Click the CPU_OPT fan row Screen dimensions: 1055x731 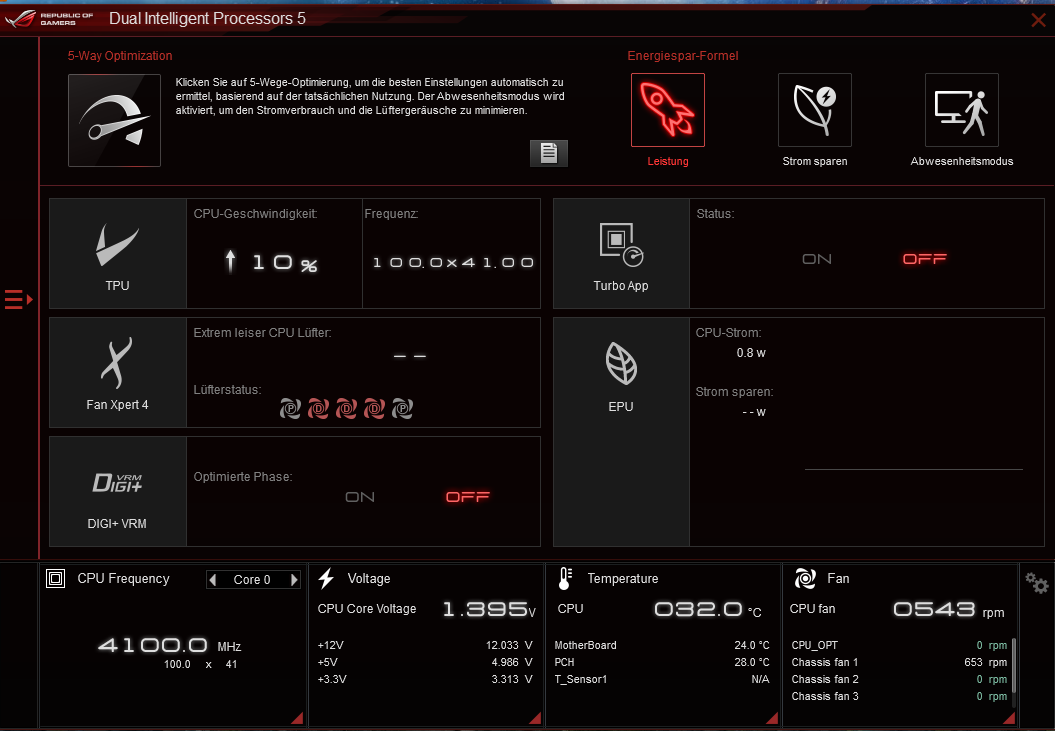[899, 645]
